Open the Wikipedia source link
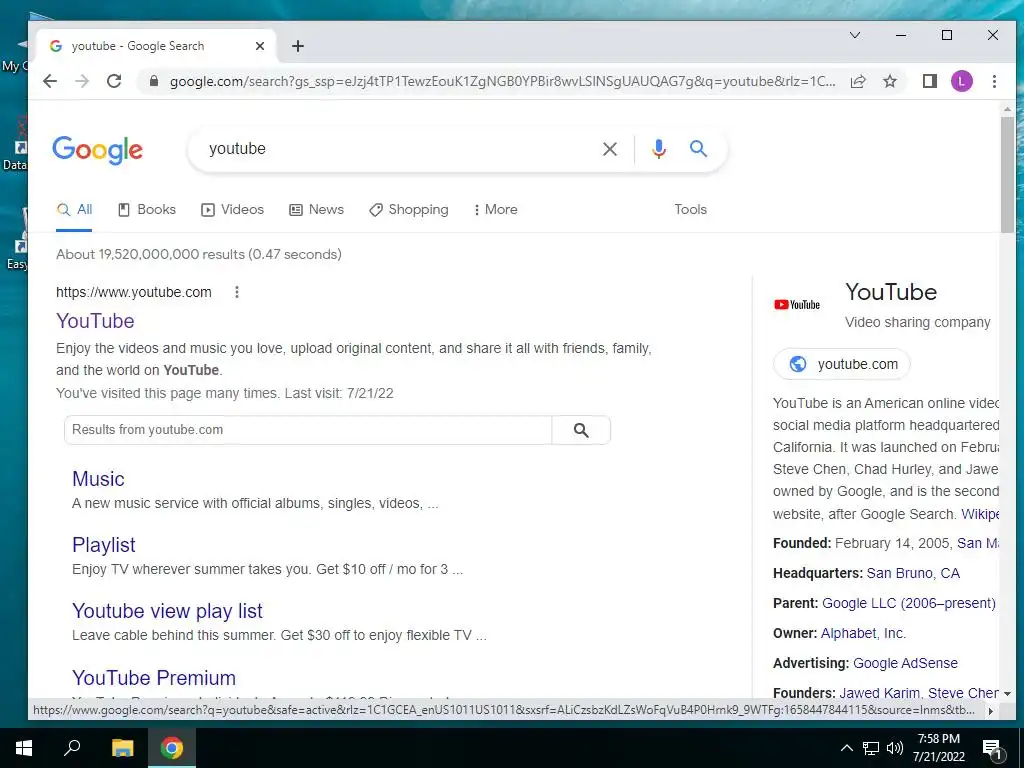 click(980, 514)
